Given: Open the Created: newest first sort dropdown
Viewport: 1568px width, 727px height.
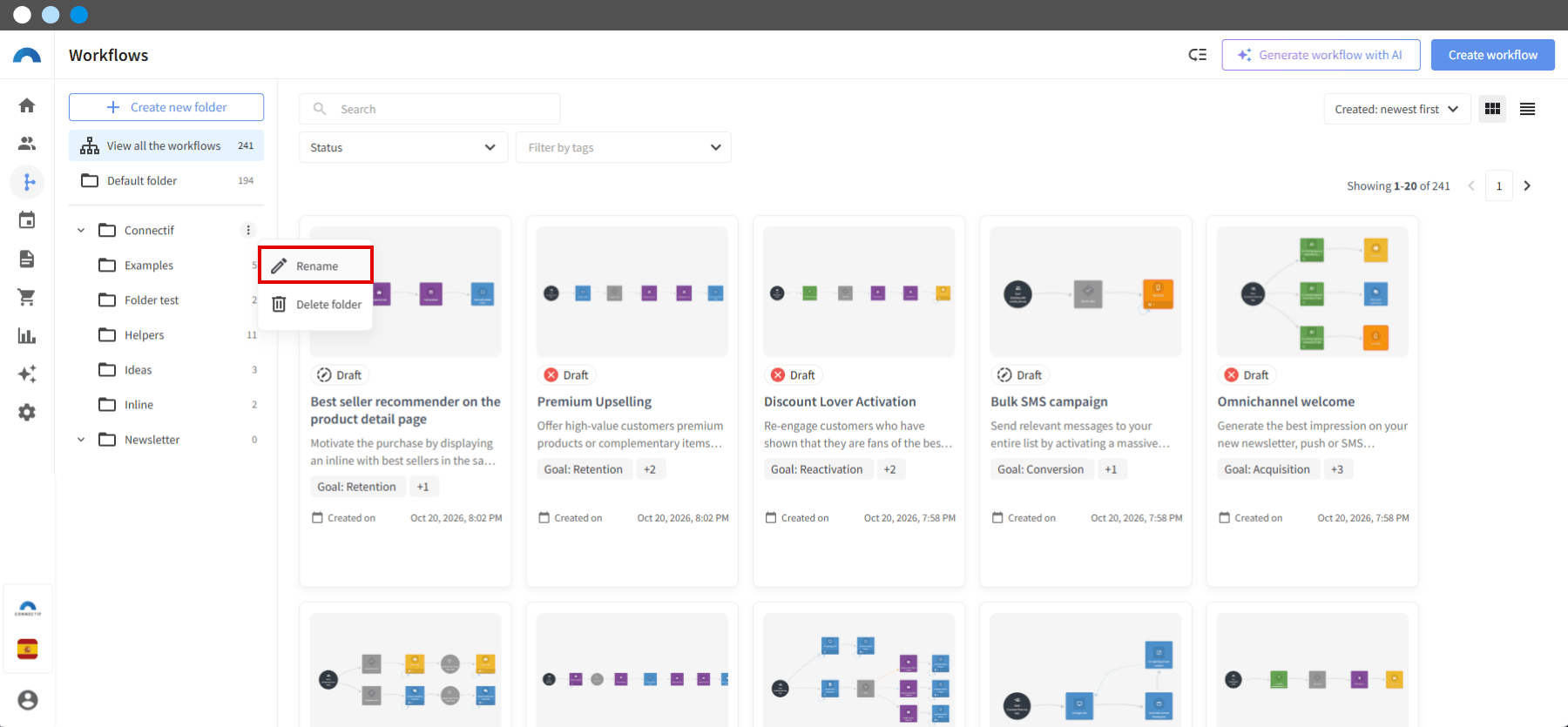Looking at the screenshot, I should [x=1397, y=109].
